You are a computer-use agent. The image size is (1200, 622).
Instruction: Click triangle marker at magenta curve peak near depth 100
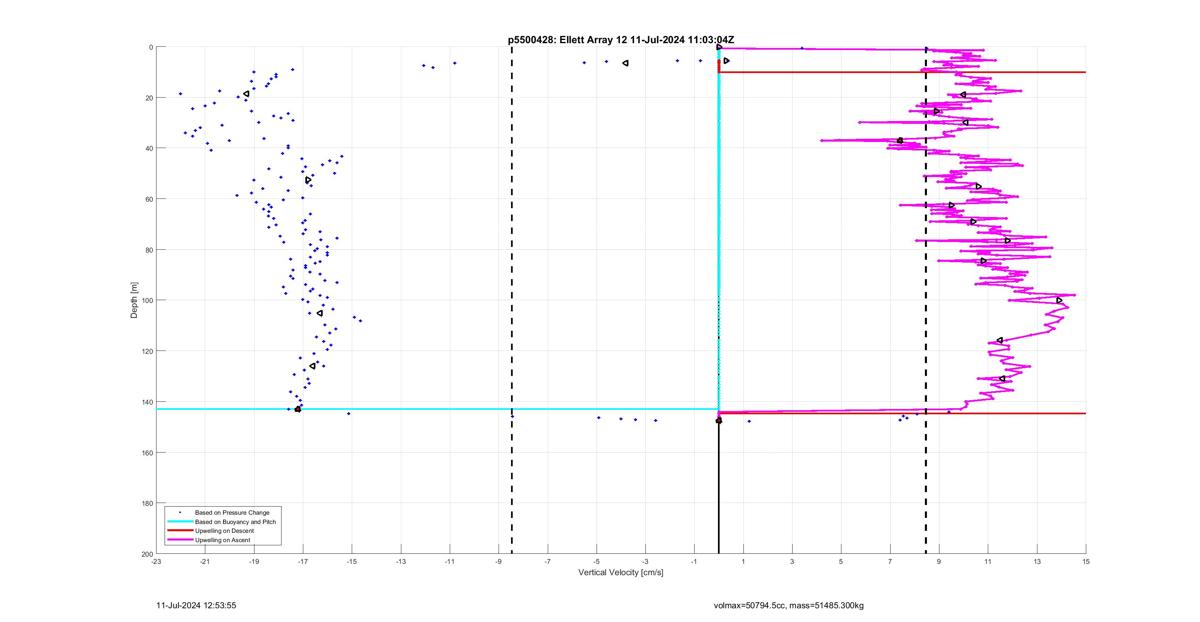coord(1060,300)
